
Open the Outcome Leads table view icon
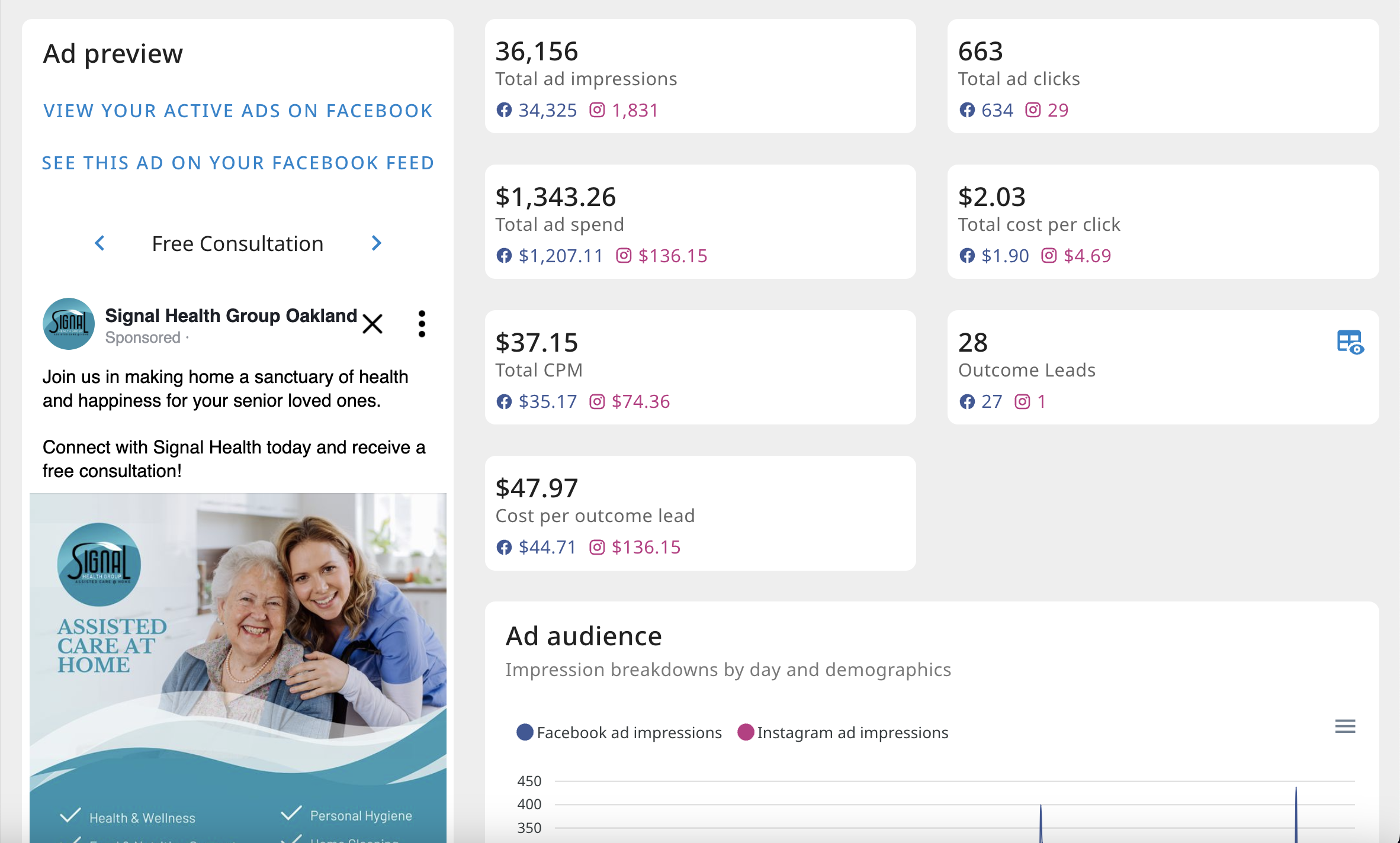[1350, 342]
